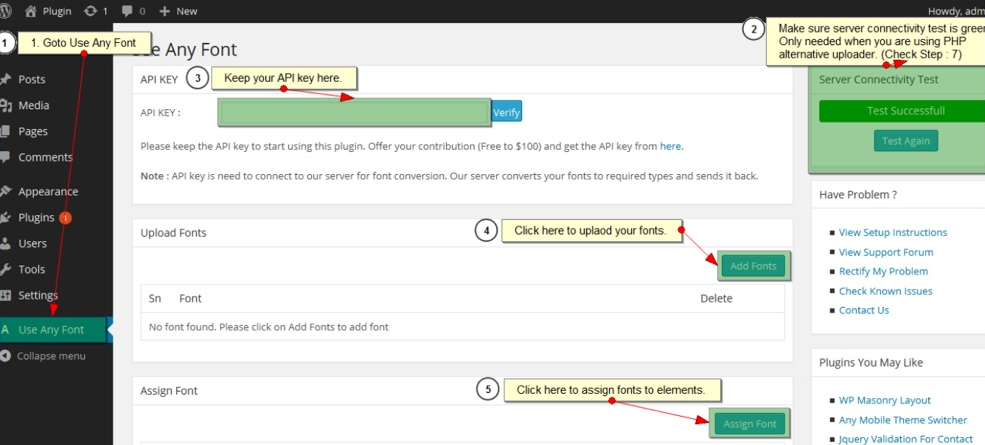Click the orange Plugins update badge
Image resolution: width=985 pixels, height=445 pixels.
click(x=65, y=218)
